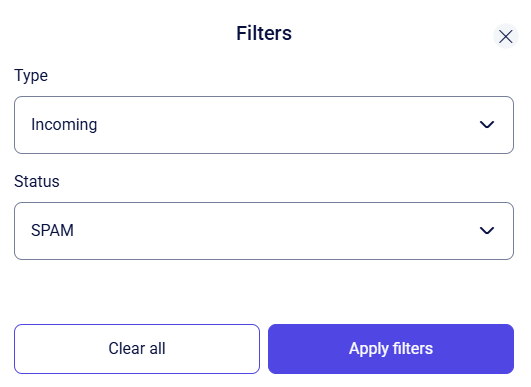Toggle the Type combo box arrow
The height and width of the screenshot is (387, 531).
point(487,125)
